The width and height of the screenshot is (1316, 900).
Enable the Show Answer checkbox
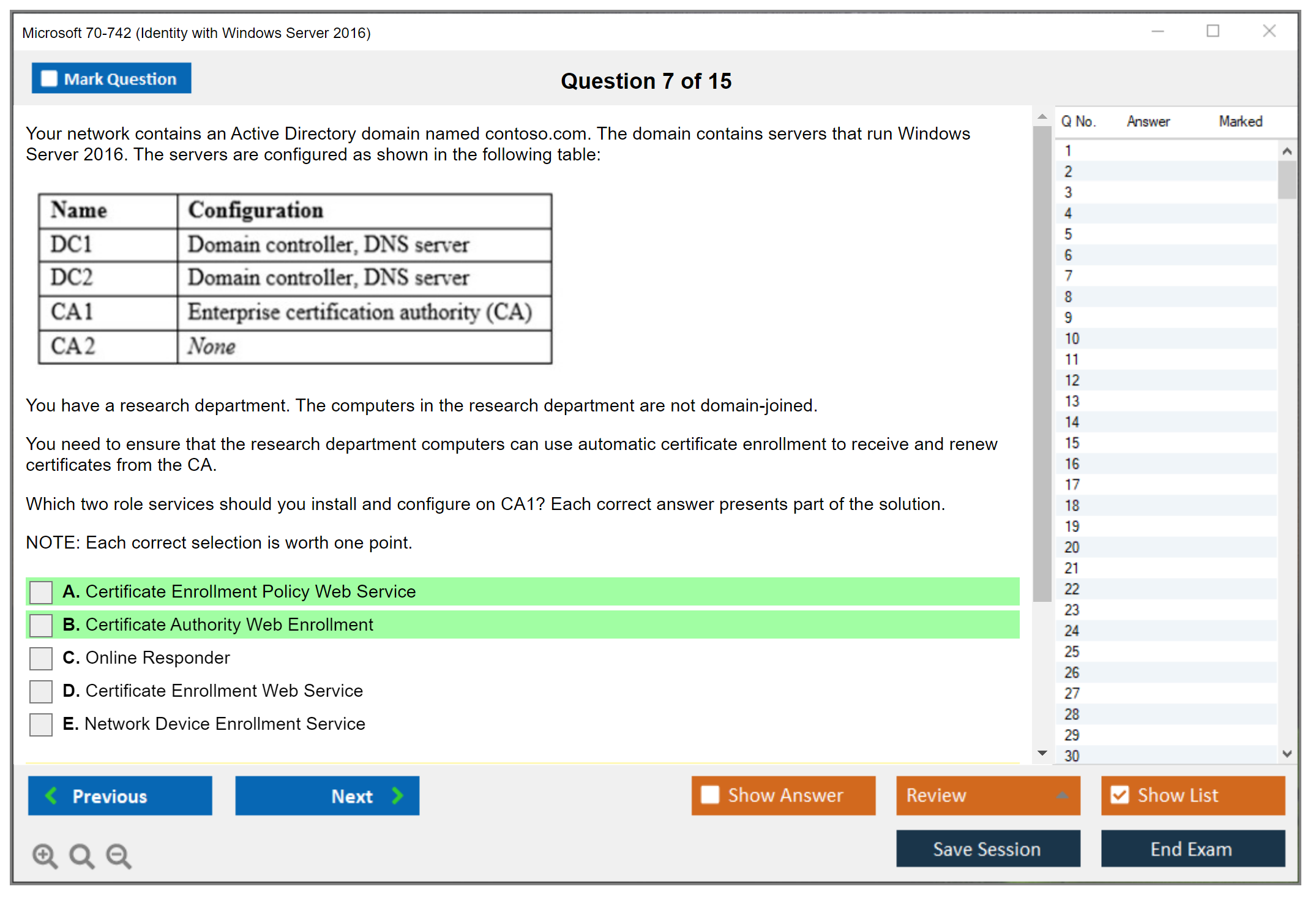[710, 795]
